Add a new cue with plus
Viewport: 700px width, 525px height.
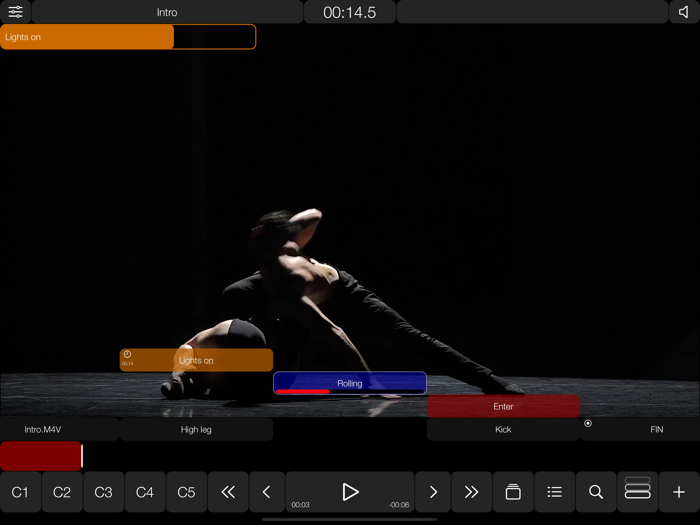[x=679, y=492]
